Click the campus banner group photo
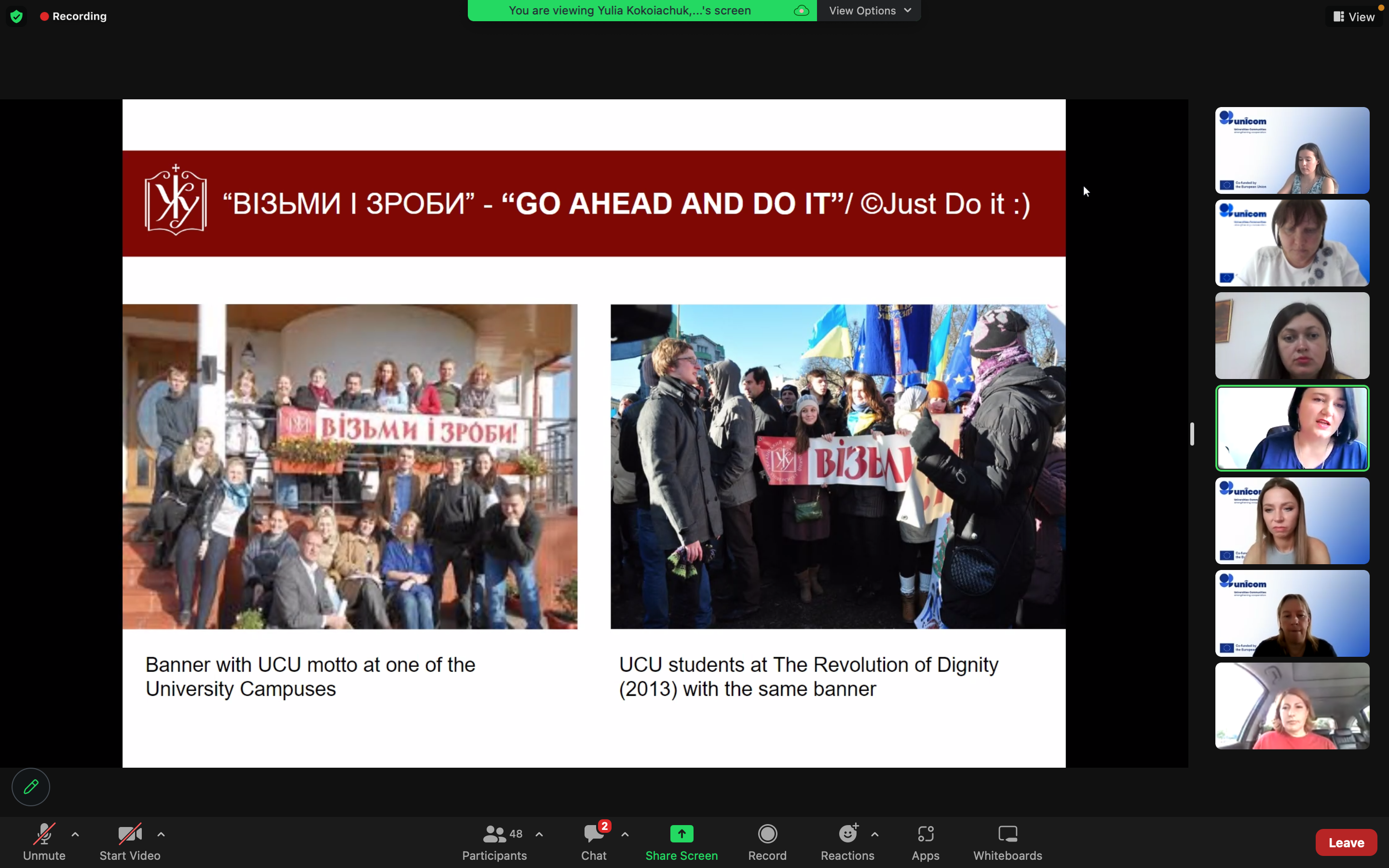 350,467
